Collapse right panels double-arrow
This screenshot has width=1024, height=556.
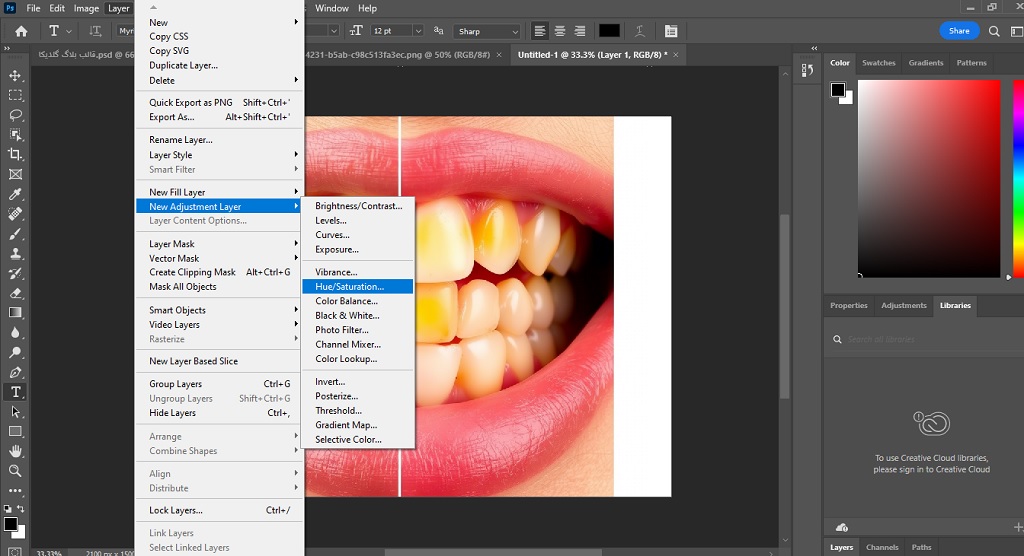[x=814, y=48]
